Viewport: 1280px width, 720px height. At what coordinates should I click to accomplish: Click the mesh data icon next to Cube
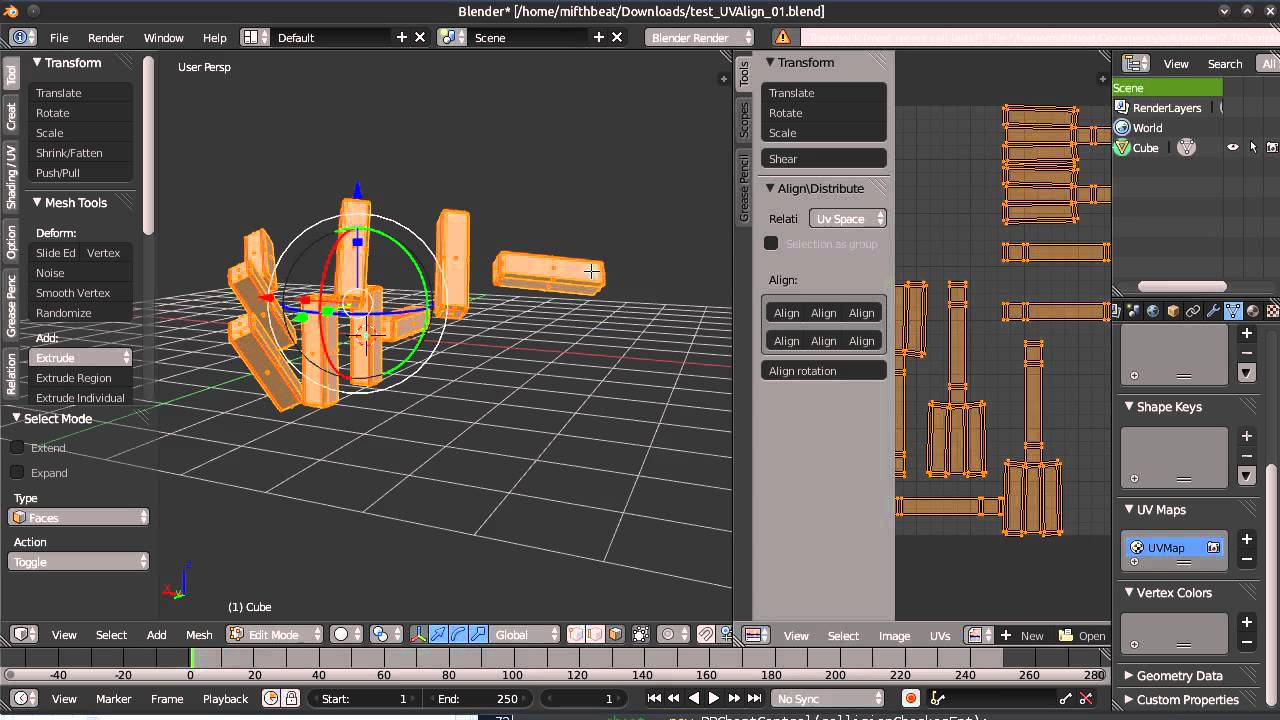1187,147
